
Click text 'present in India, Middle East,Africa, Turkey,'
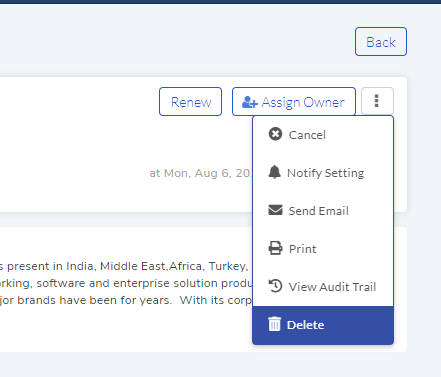click(128, 266)
